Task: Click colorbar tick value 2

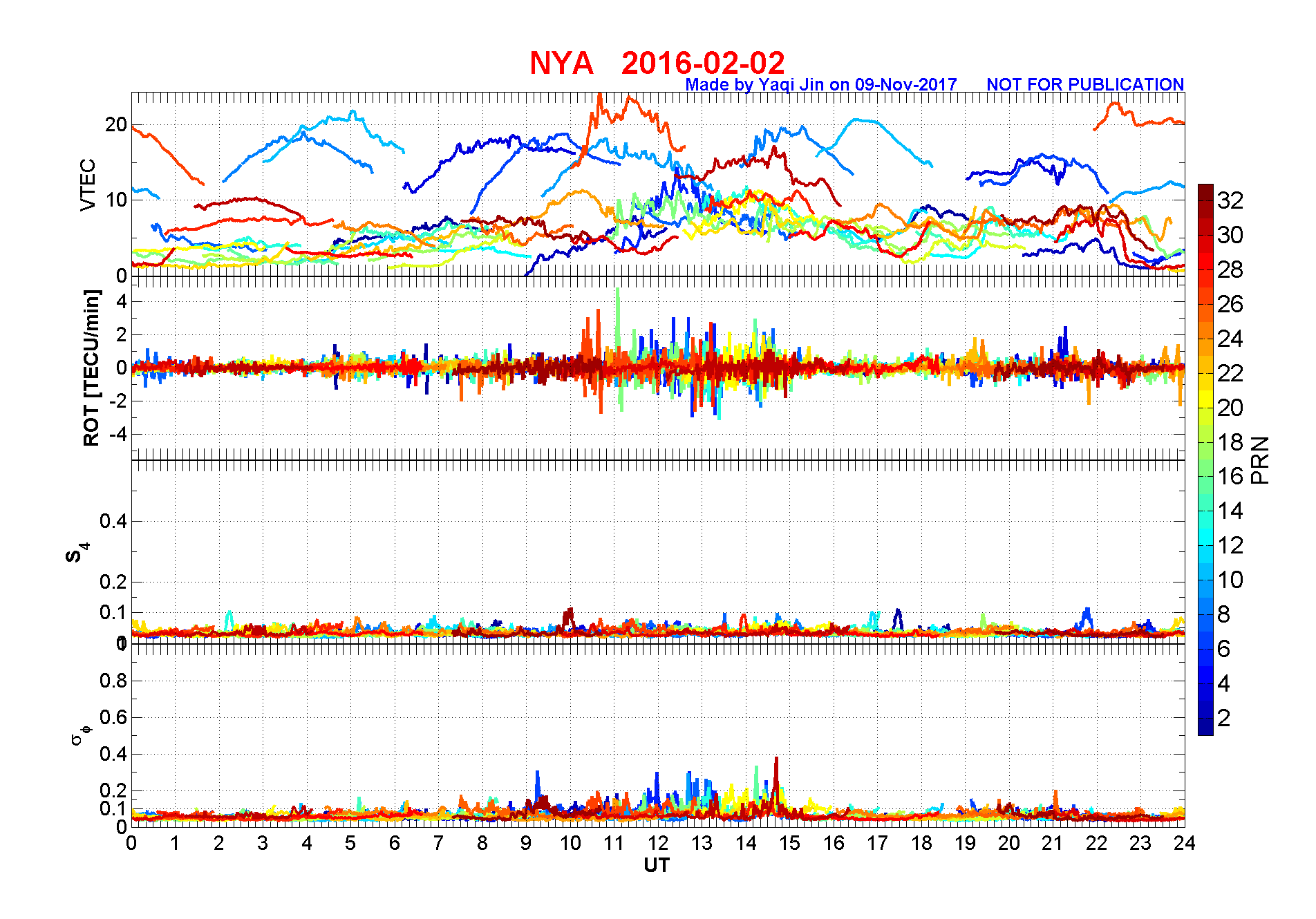Action: 1224,718
